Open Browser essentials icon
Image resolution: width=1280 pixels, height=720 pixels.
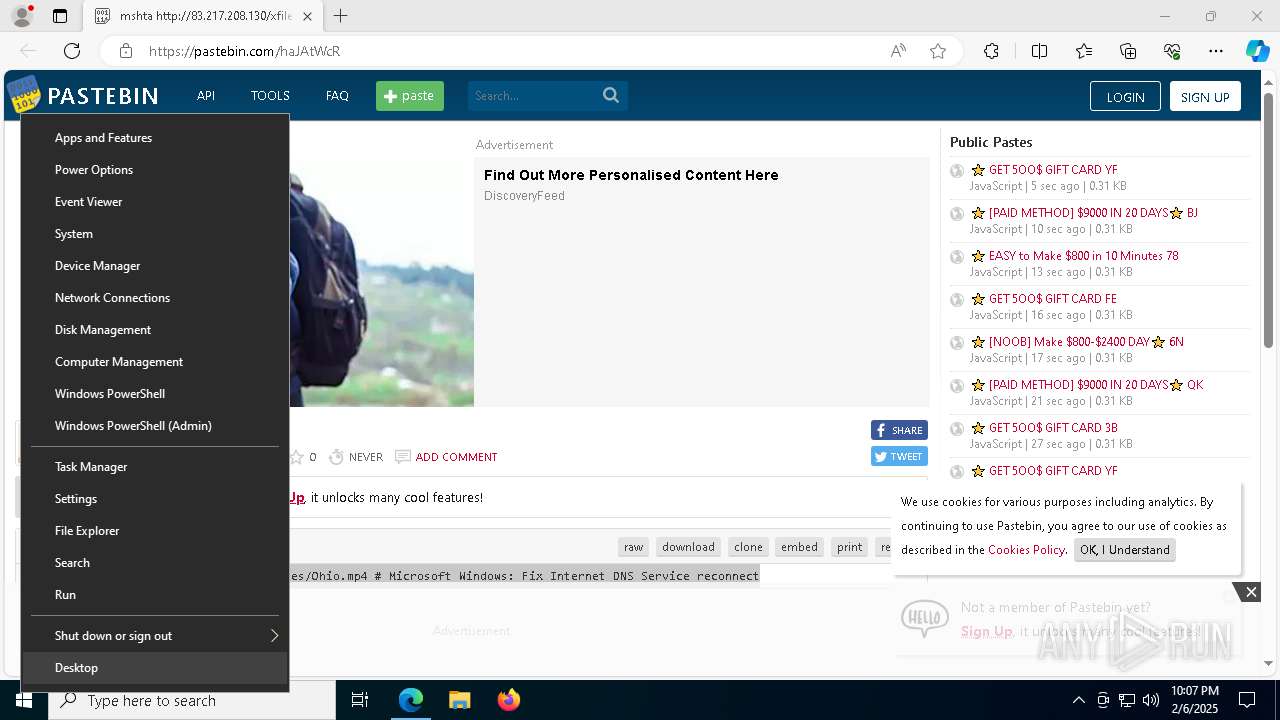(1172, 51)
